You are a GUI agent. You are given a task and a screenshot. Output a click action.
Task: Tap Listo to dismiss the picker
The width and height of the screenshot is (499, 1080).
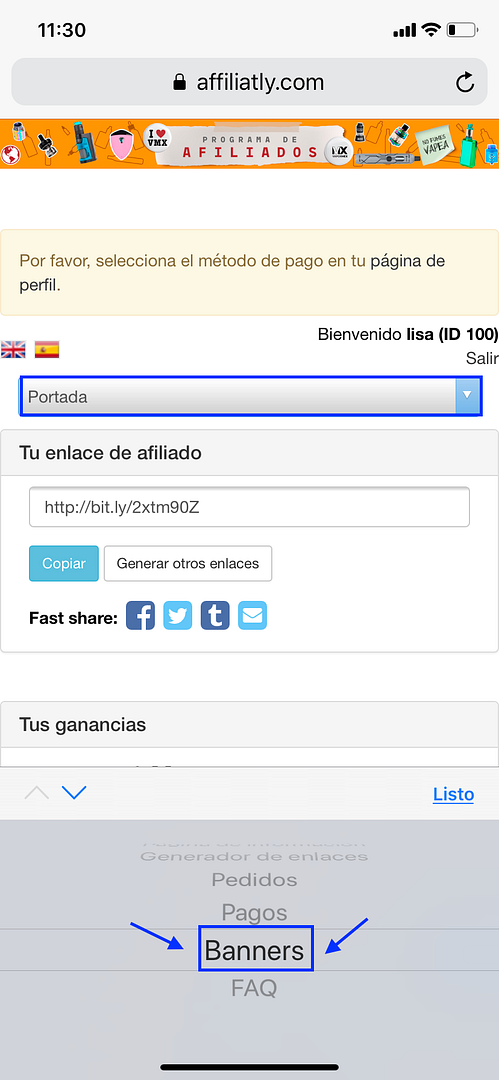coord(454,794)
